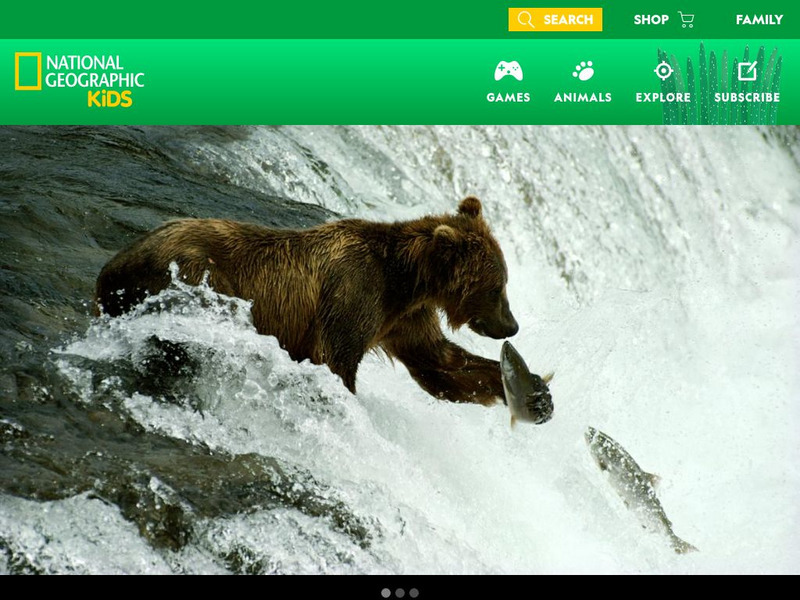This screenshot has width=800, height=600.
Task: Open the Explore menu label
Action: (663, 97)
